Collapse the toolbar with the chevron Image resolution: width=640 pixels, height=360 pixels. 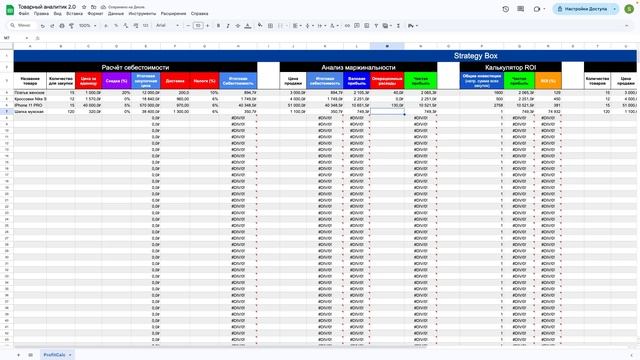tap(627, 26)
